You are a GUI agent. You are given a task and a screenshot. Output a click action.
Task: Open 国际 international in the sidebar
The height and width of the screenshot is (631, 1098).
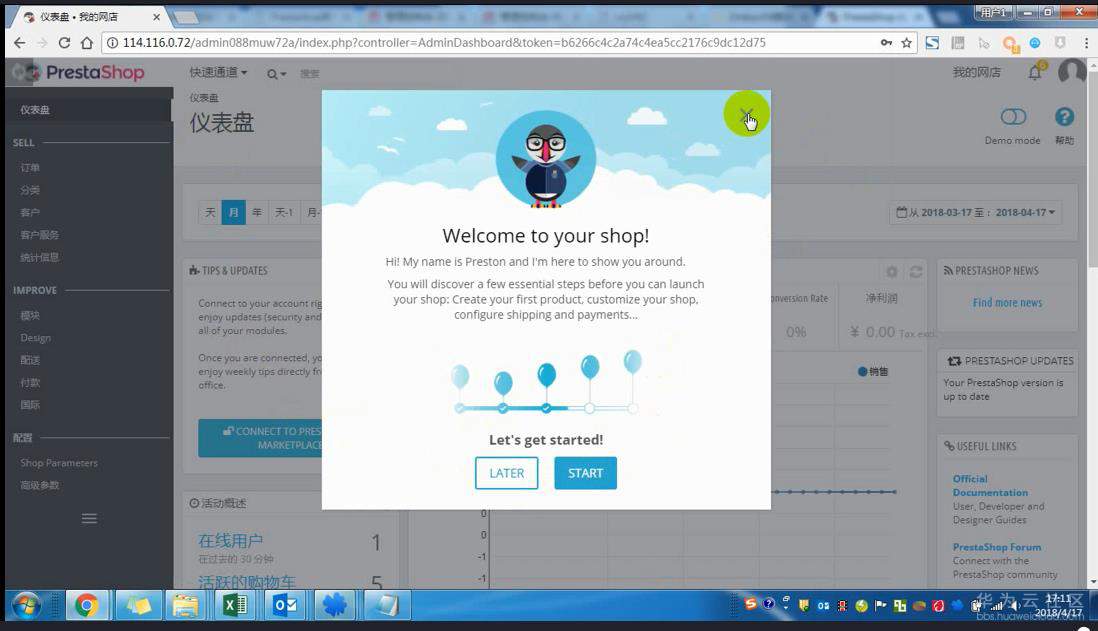(x=30, y=405)
